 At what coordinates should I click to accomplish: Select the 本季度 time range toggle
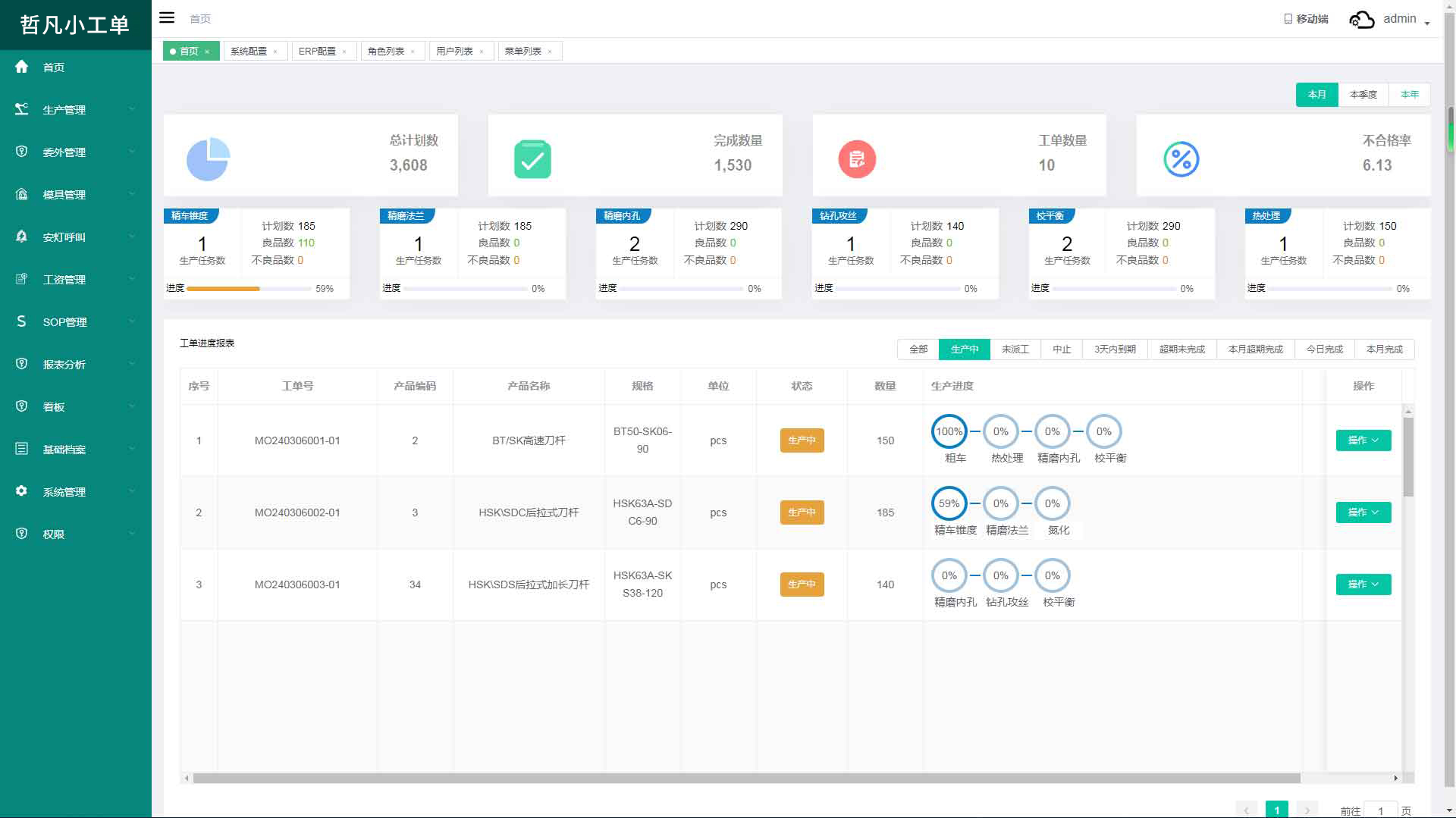[x=1363, y=95]
